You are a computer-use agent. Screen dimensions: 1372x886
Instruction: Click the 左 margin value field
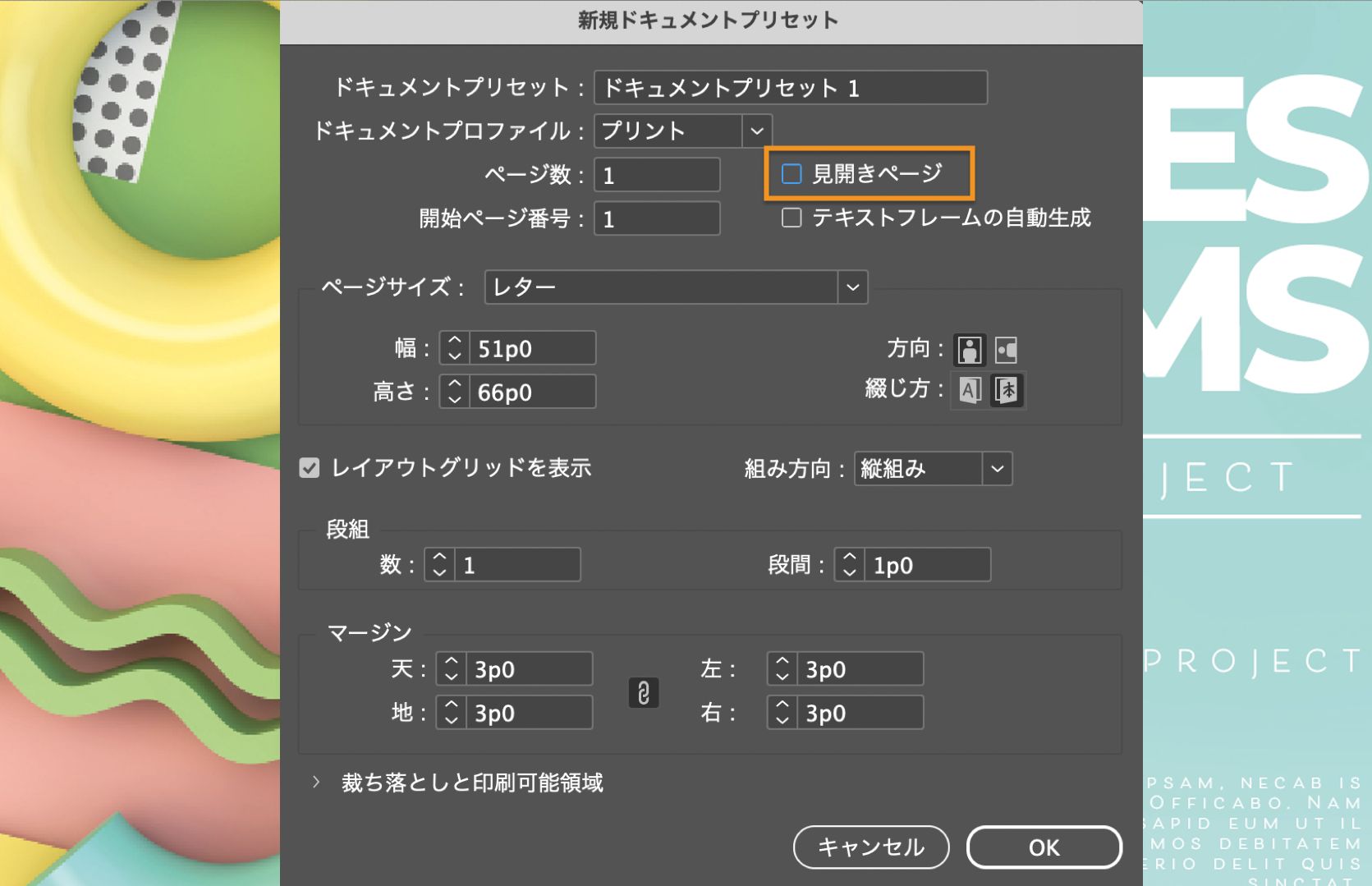[860, 669]
